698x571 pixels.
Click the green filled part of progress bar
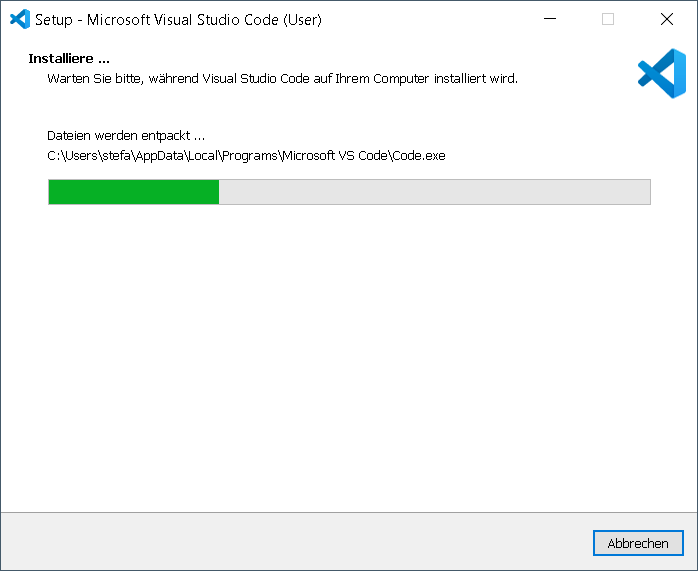(x=133, y=192)
